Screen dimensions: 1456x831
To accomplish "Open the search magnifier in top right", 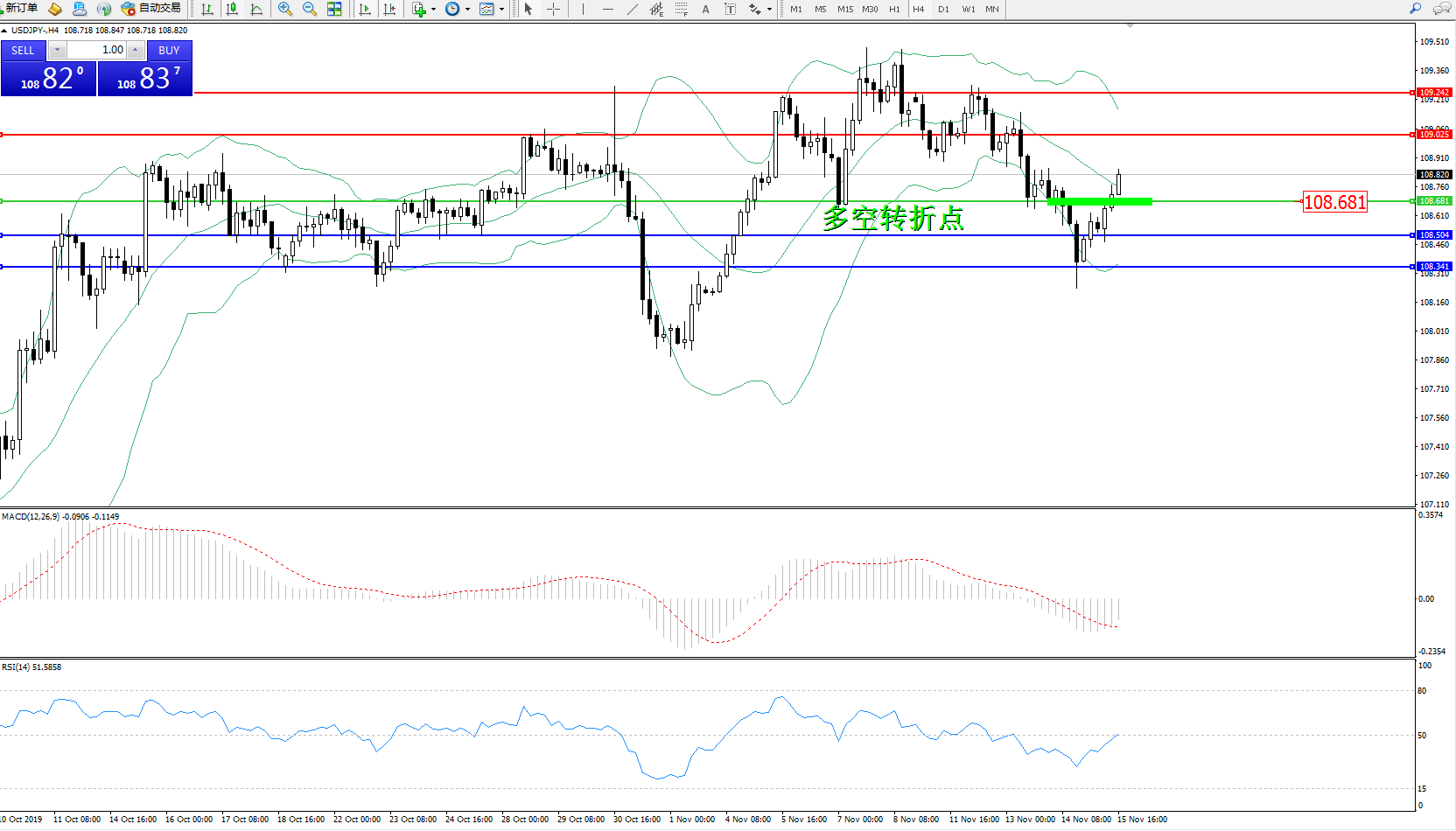I will [1415, 9].
